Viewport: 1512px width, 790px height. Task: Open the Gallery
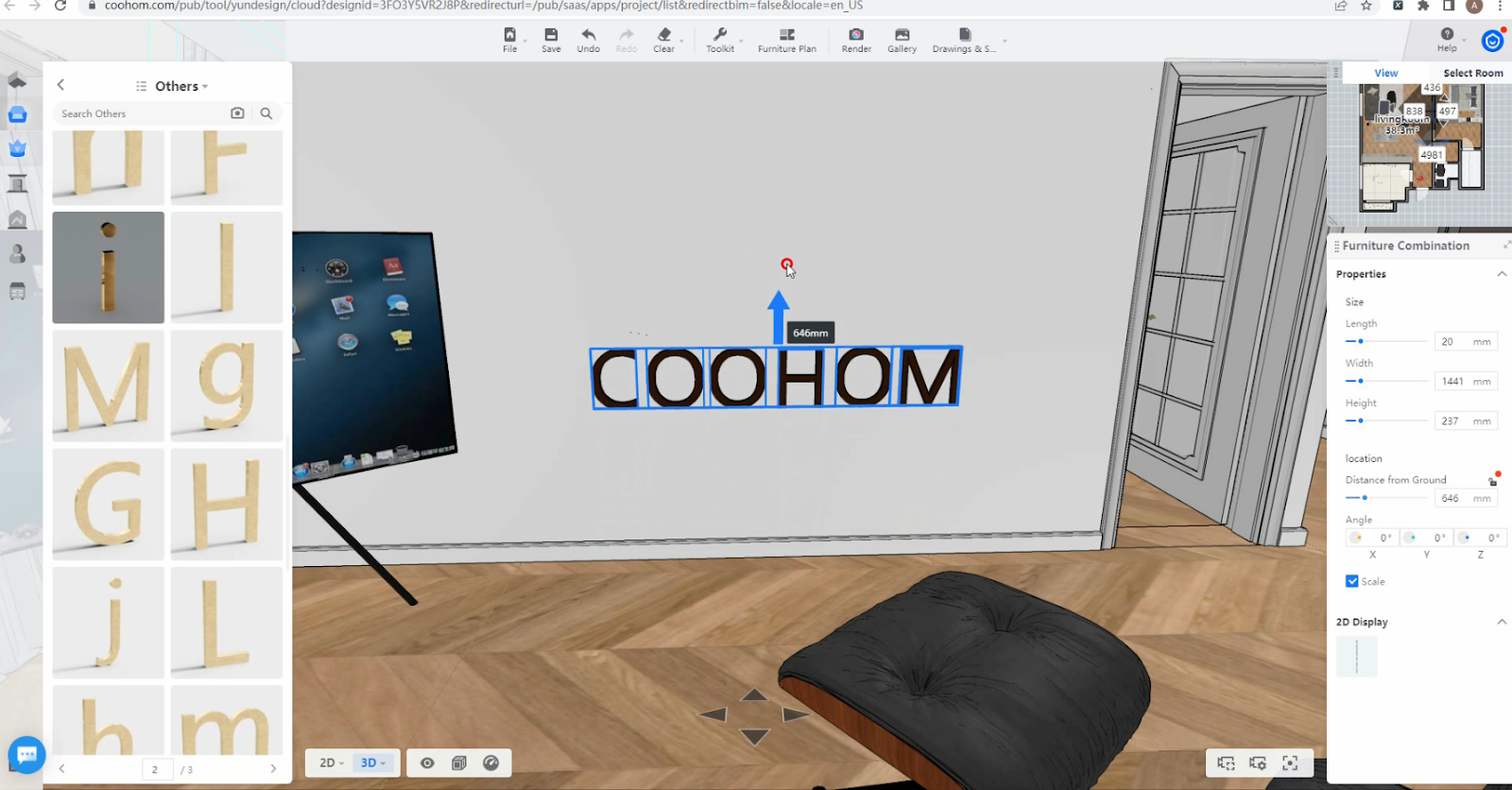click(x=902, y=40)
